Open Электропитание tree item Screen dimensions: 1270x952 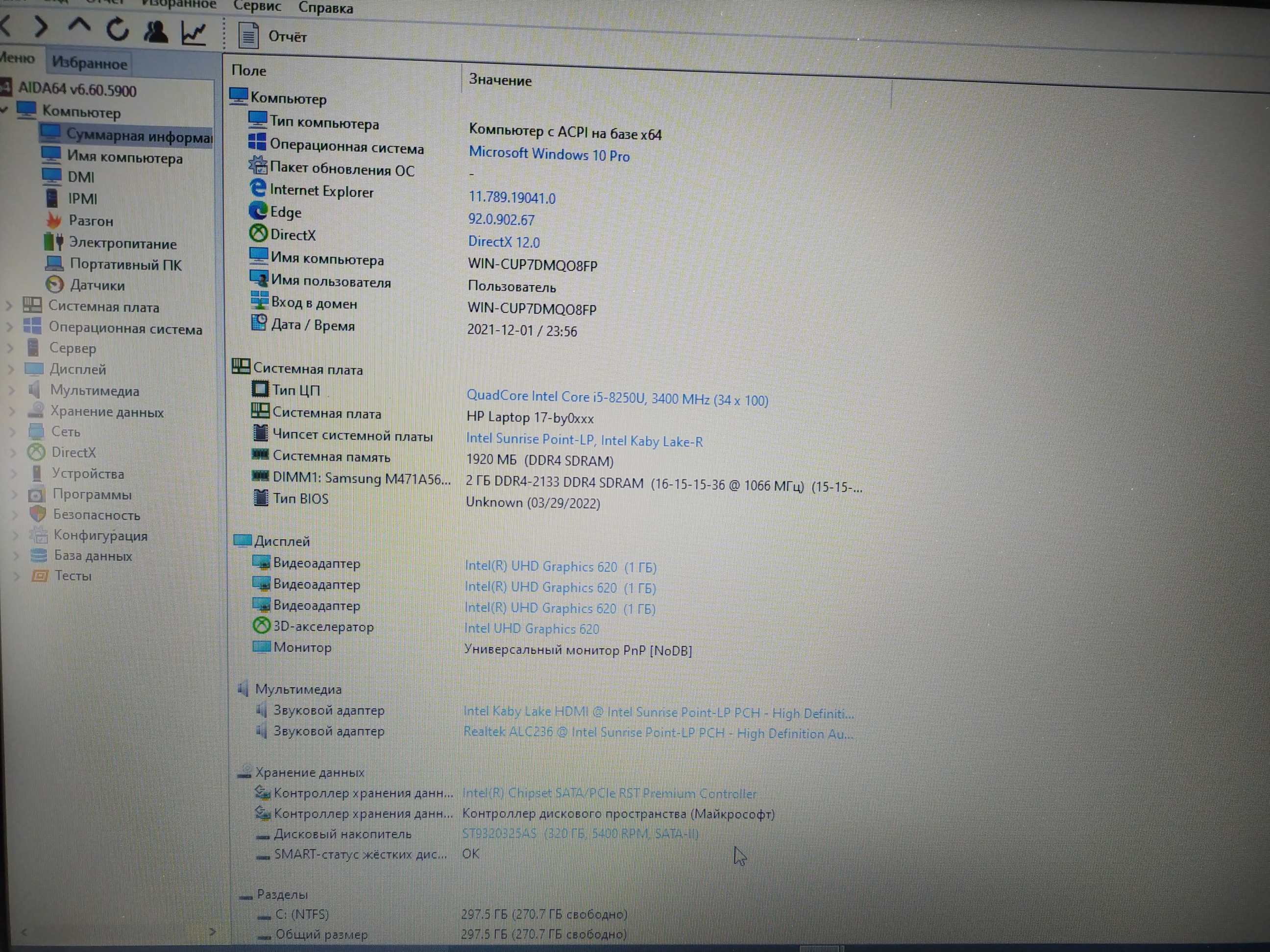122,243
